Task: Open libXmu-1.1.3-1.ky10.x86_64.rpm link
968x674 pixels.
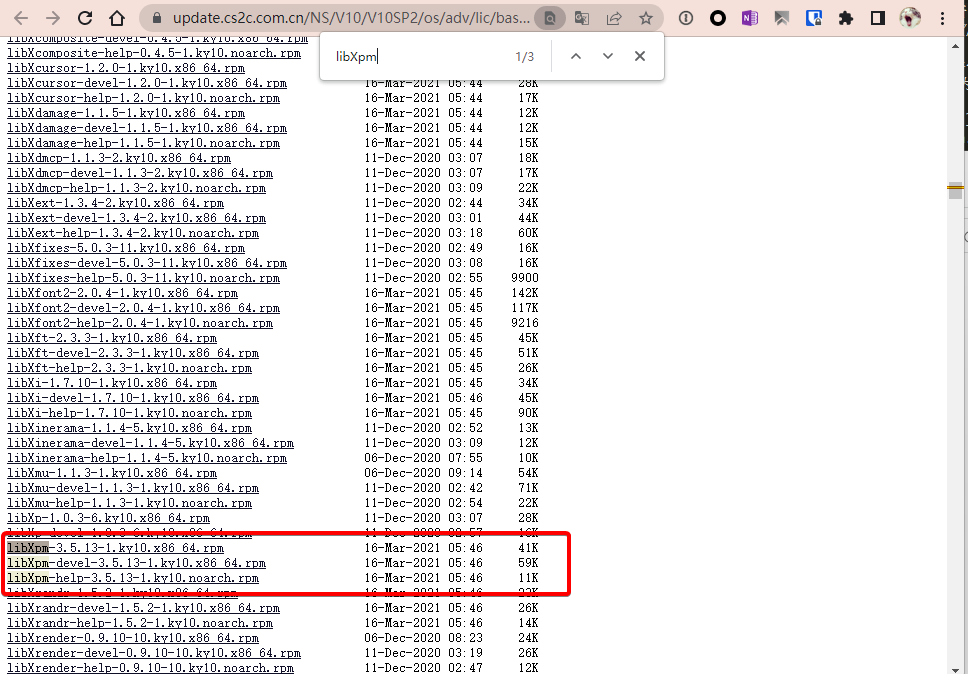Action: point(112,473)
